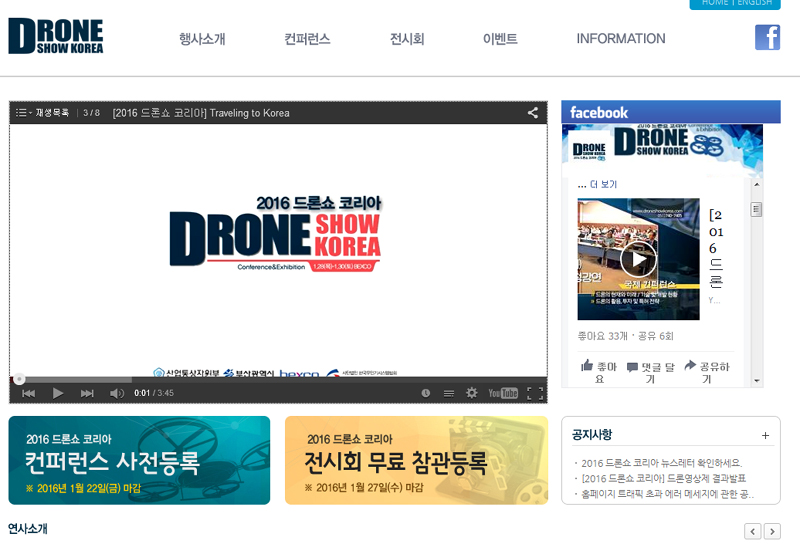Open the INFORMATION menu
800x544 pixels.
pyautogui.click(x=620, y=39)
